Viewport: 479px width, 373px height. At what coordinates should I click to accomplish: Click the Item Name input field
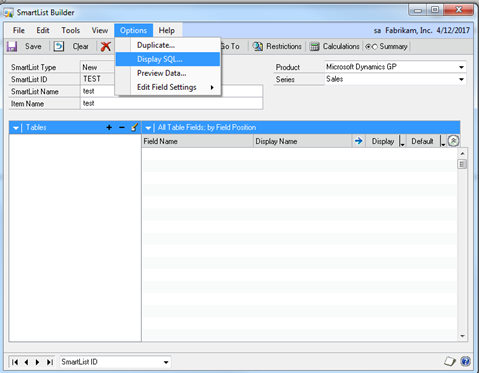(x=171, y=103)
